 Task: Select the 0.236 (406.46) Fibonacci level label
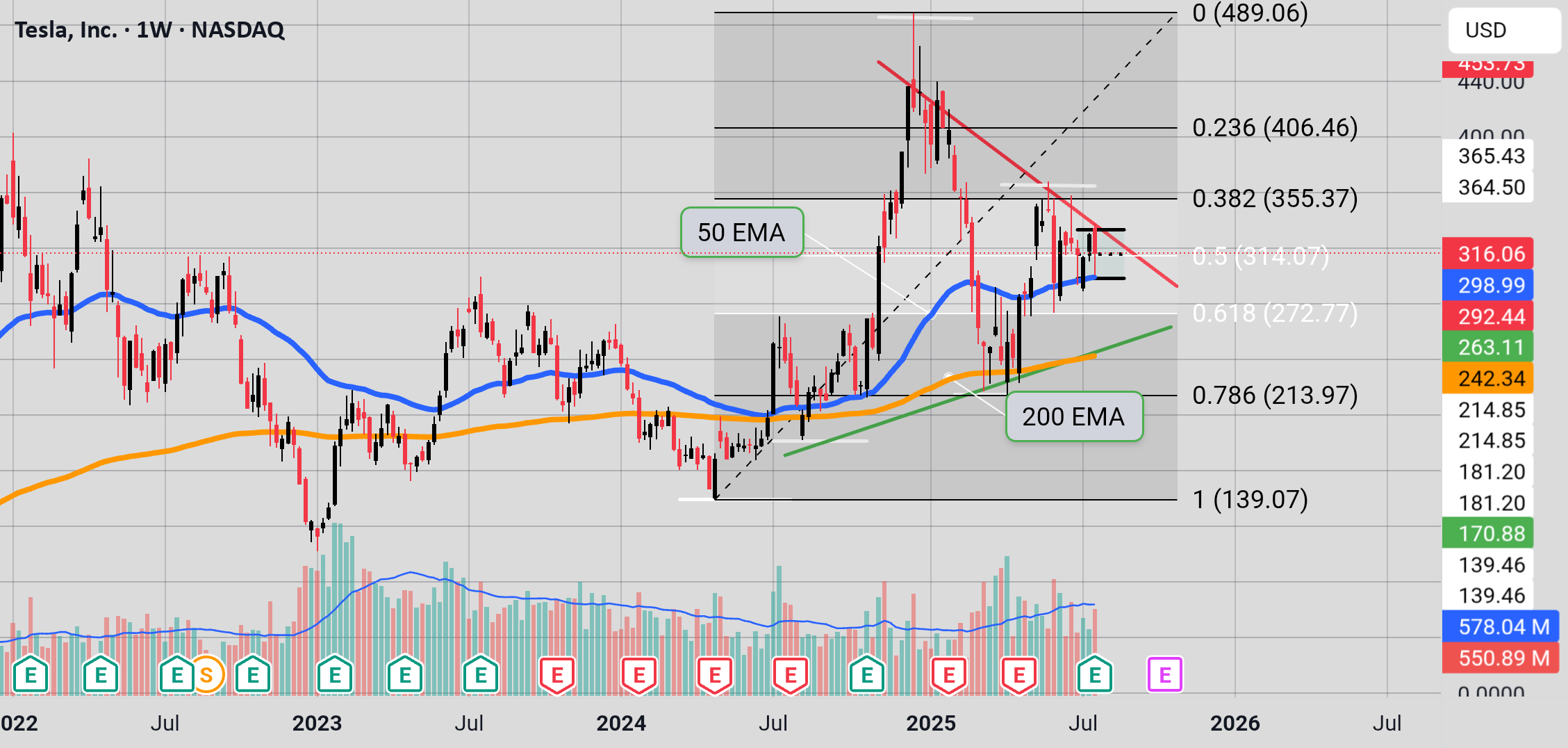pos(1275,128)
